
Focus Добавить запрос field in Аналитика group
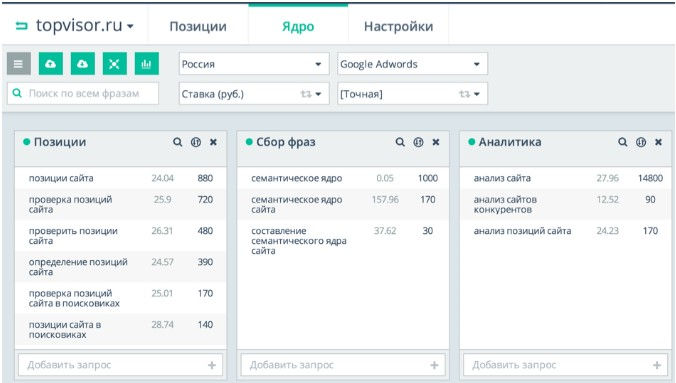[x=566, y=365]
